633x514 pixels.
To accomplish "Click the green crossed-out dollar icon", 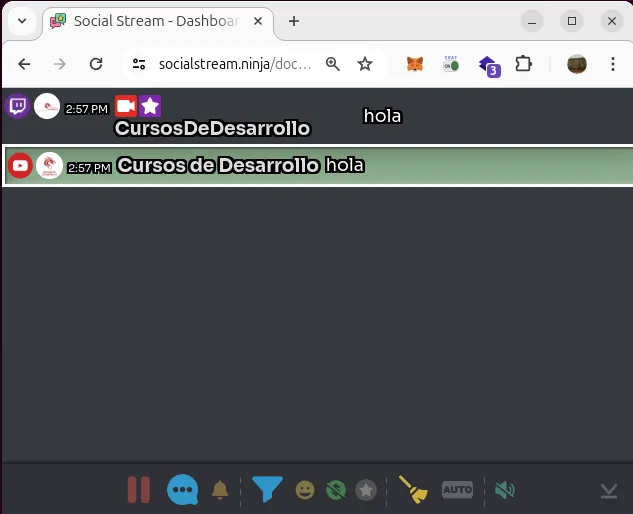I will tap(336, 490).
